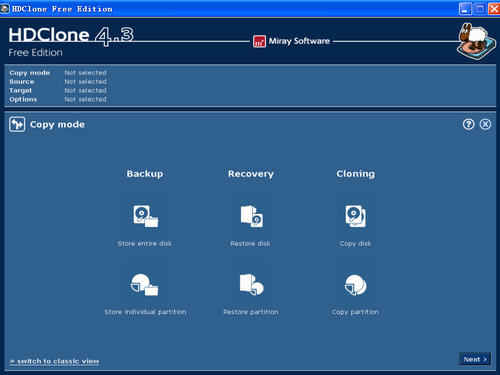
Task: Select the Store individual partition icon
Action: point(145,285)
